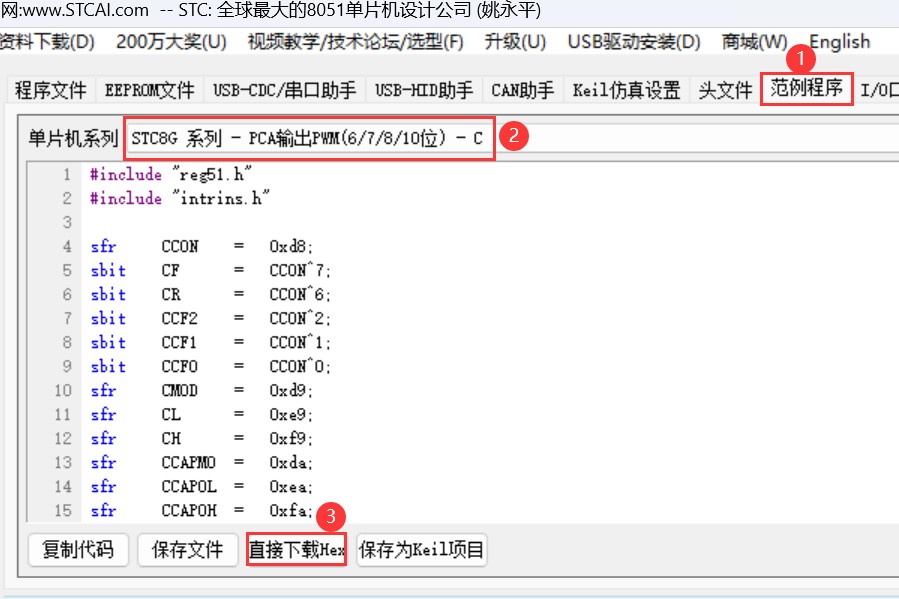Open the CAN助手 tab

522,90
